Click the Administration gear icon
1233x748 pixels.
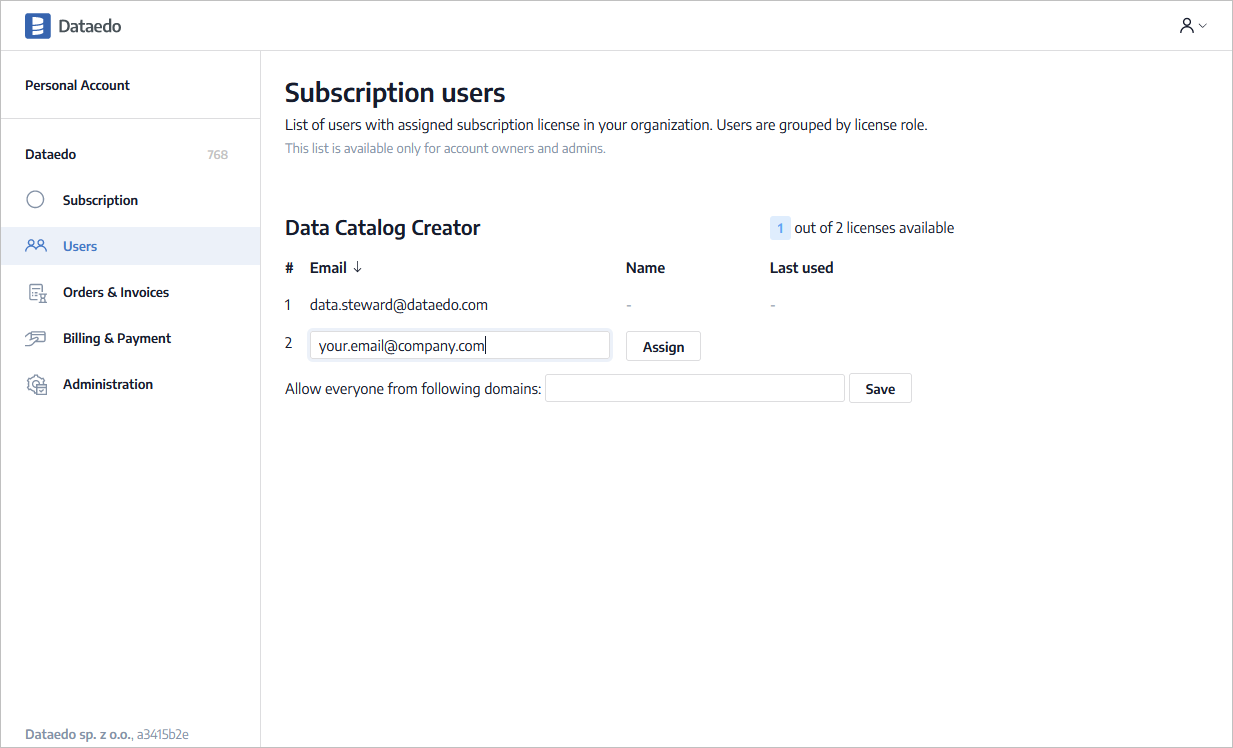(x=36, y=384)
